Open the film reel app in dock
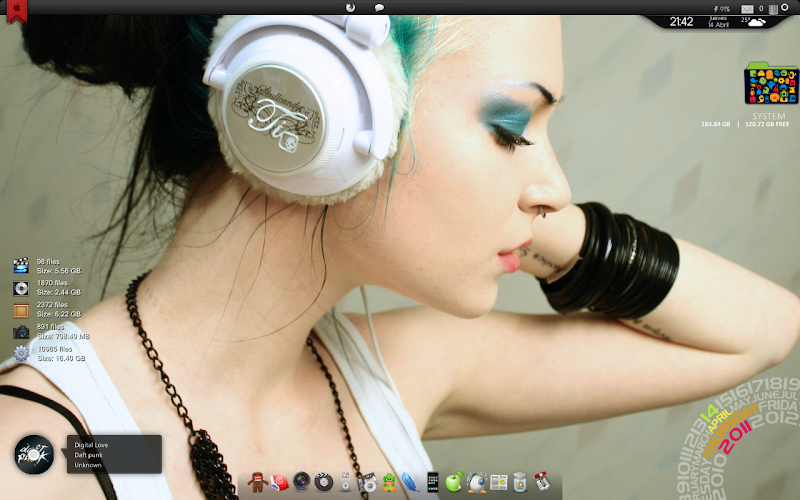The height and width of the screenshot is (500, 800). pyautogui.click(x=322, y=483)
